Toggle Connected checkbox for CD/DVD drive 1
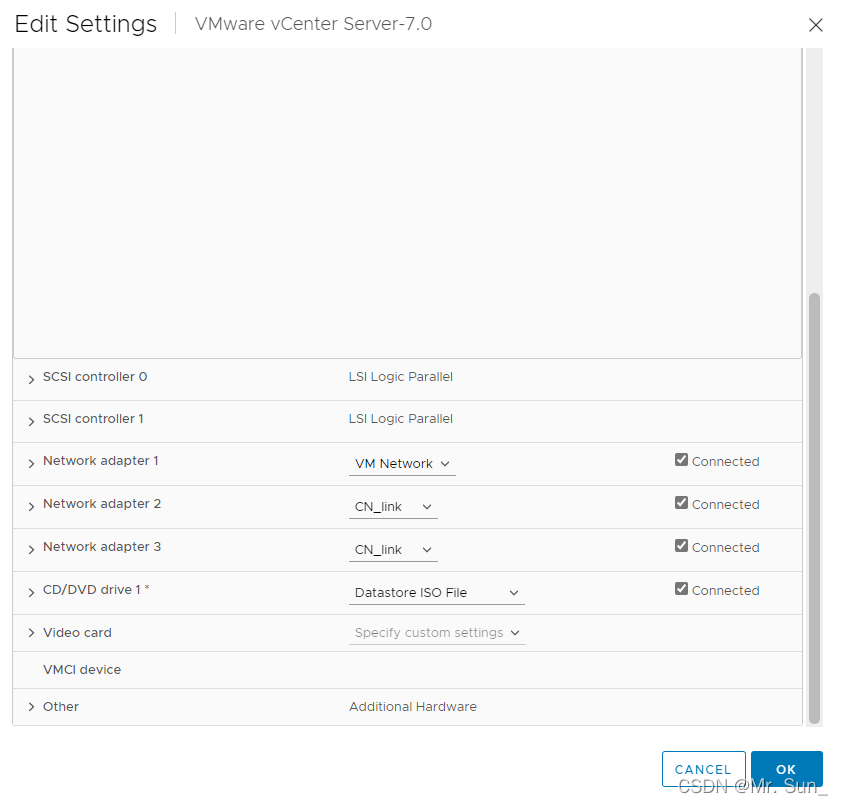 point(681,589)
